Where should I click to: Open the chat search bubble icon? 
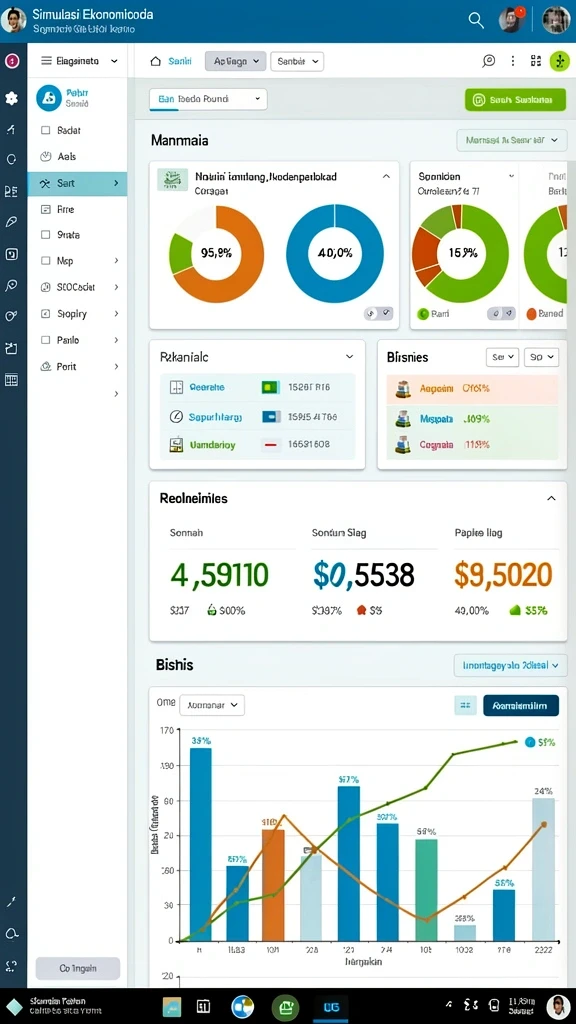tap(488, 61)
